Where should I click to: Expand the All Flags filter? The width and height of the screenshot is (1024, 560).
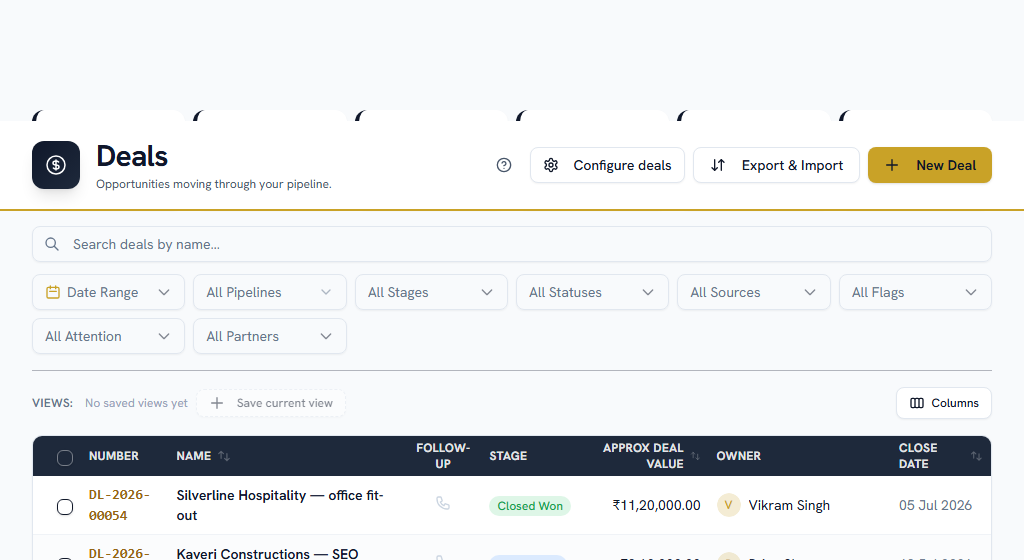[x=915, y=292]
